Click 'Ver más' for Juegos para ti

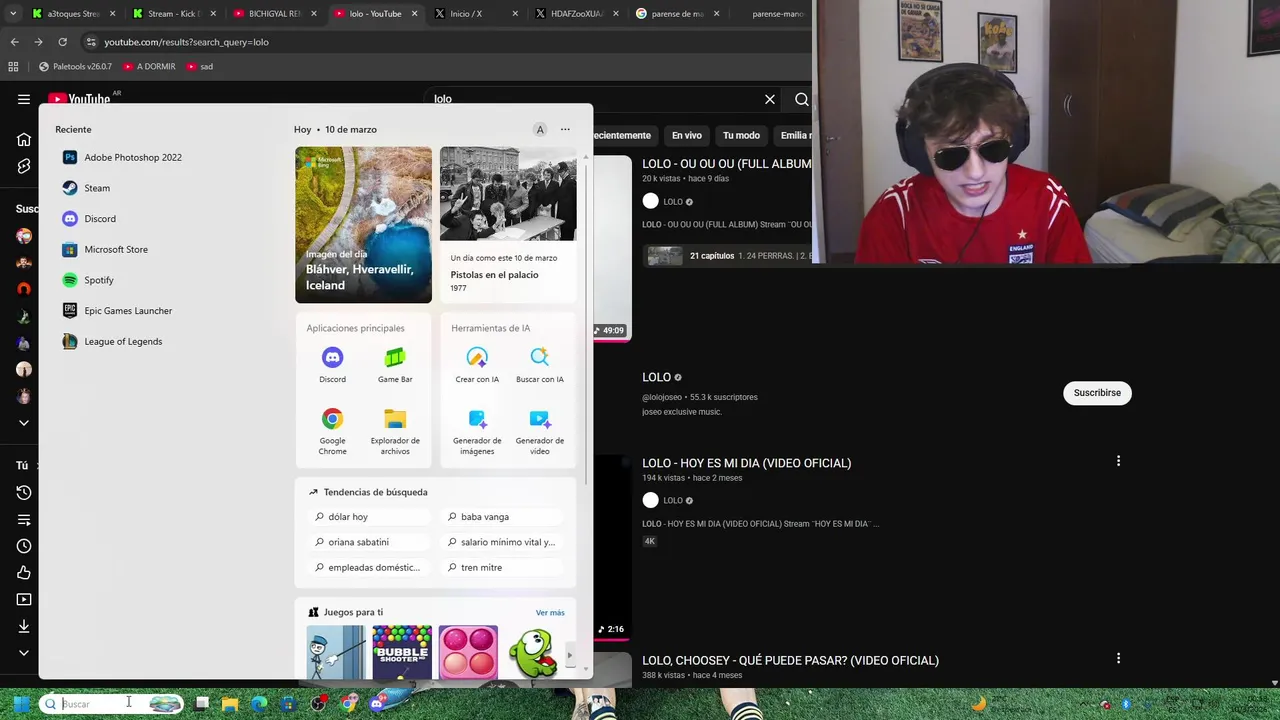pyautogui.click(x=550, y=613)
